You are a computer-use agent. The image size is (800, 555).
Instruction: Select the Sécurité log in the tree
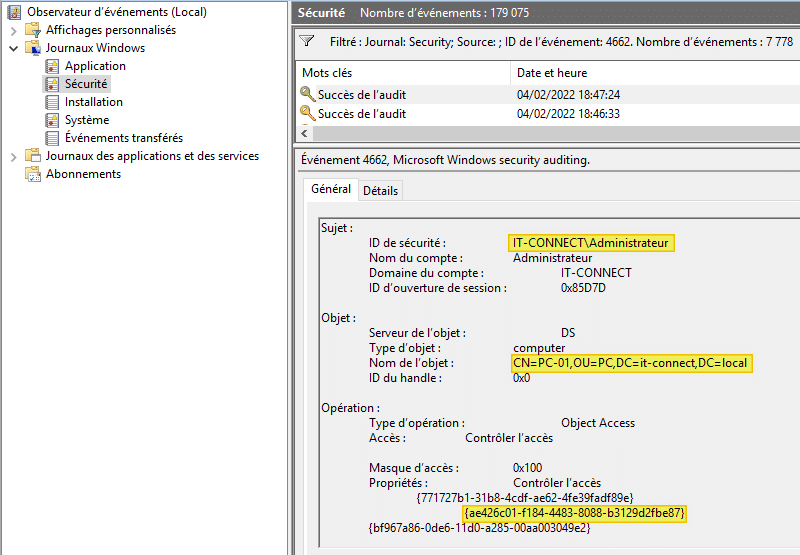[86, 84]
